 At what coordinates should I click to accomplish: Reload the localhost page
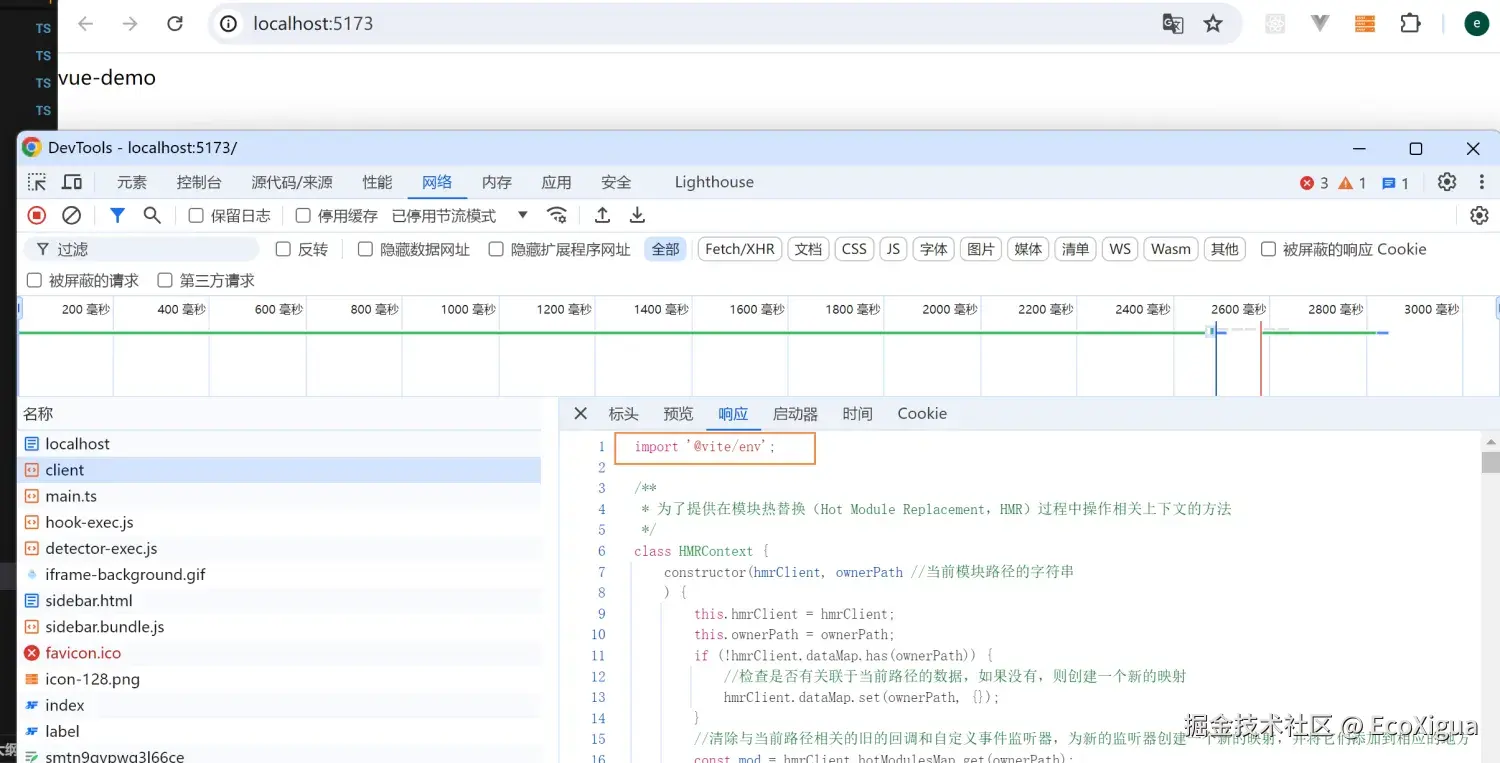pyautogui.click(x=175, y=23)
